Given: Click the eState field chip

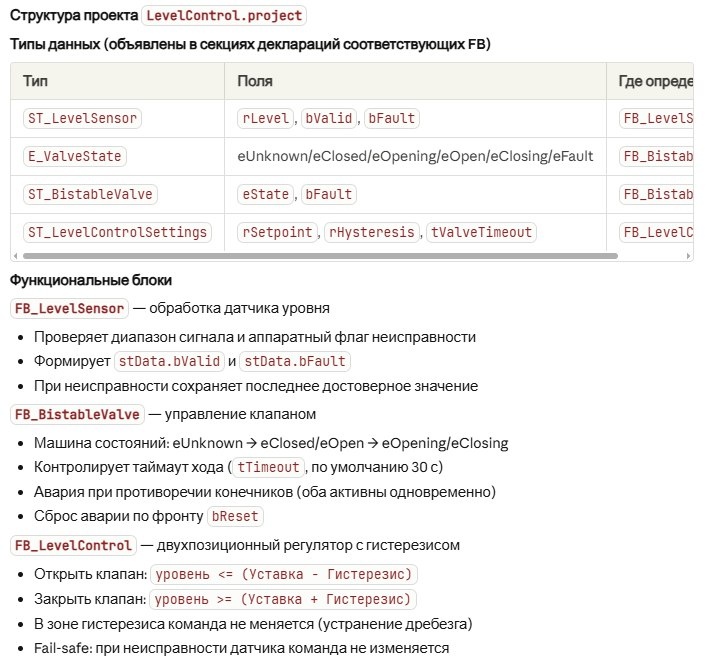Looking at the screenshot, I should point(266,194).
